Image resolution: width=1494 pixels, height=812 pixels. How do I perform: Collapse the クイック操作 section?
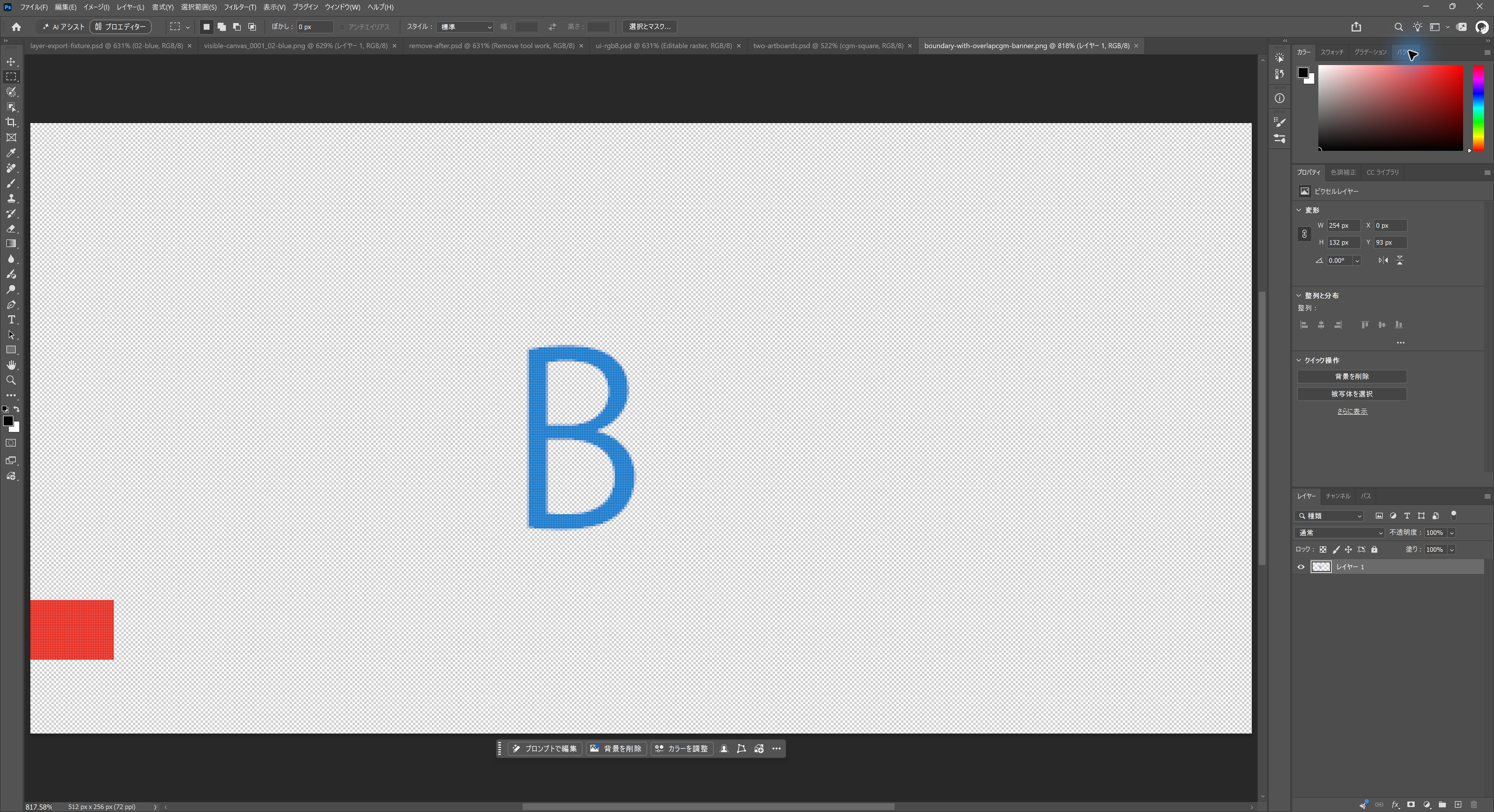coord(1299,360)
